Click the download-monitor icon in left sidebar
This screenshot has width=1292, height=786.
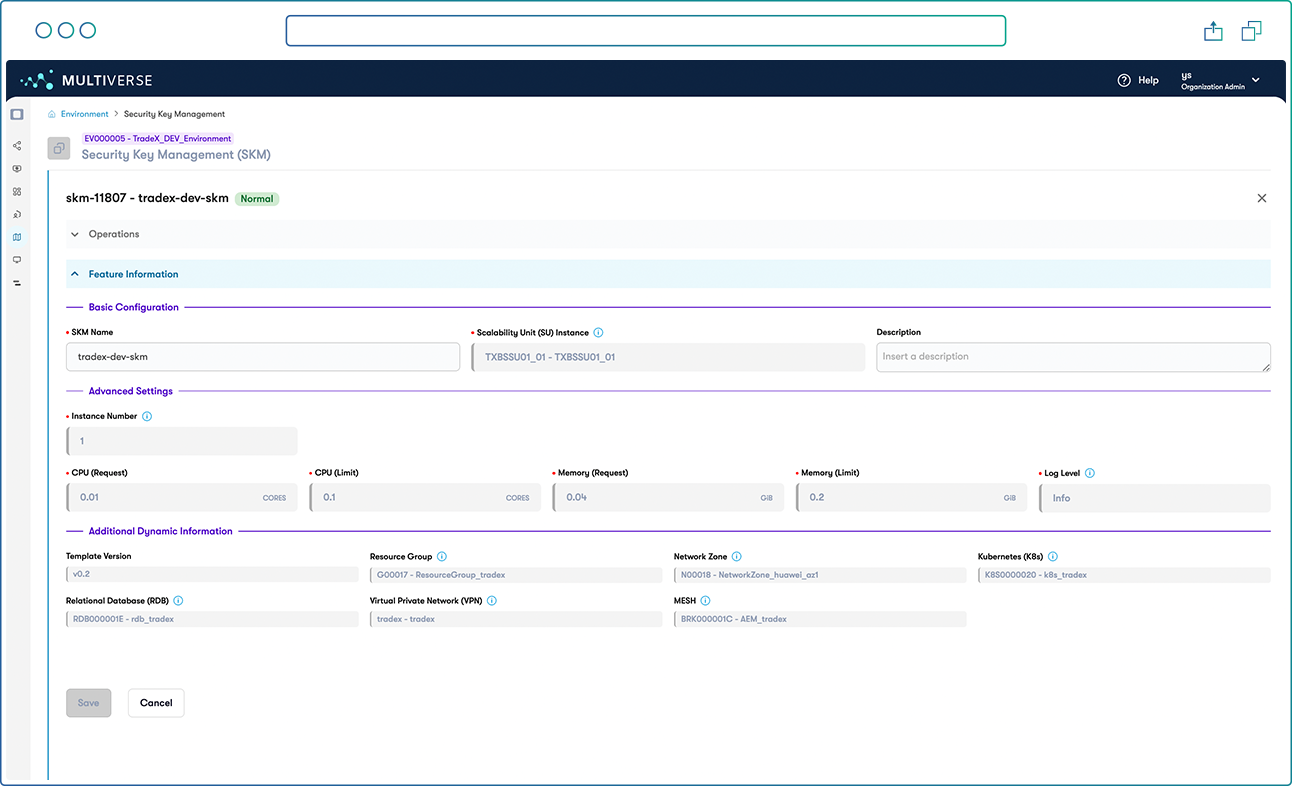(x=17, y=169)
